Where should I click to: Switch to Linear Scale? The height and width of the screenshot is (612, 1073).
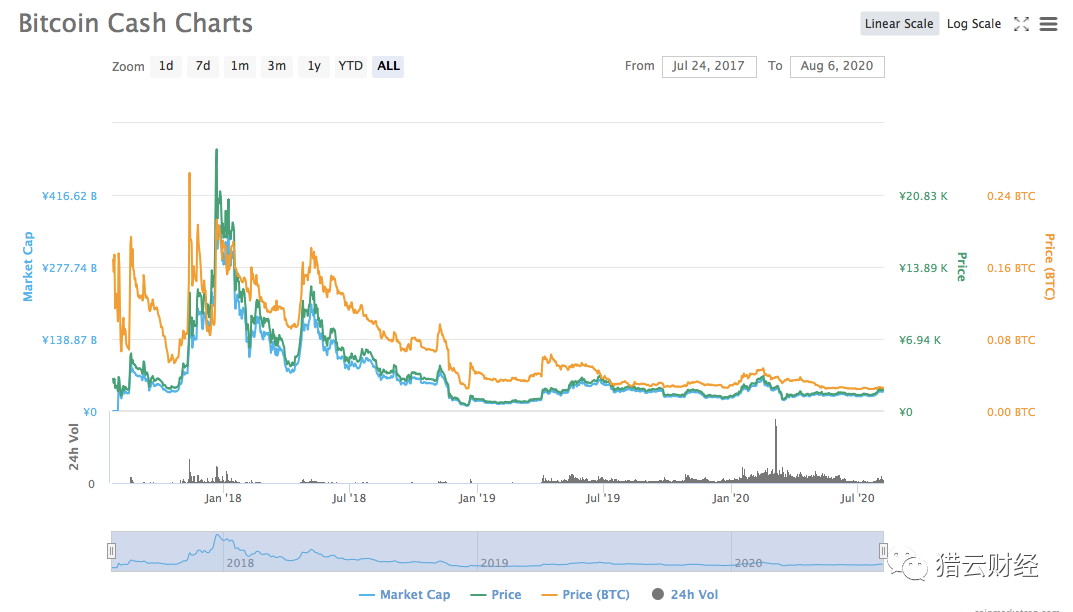[899, 24]
